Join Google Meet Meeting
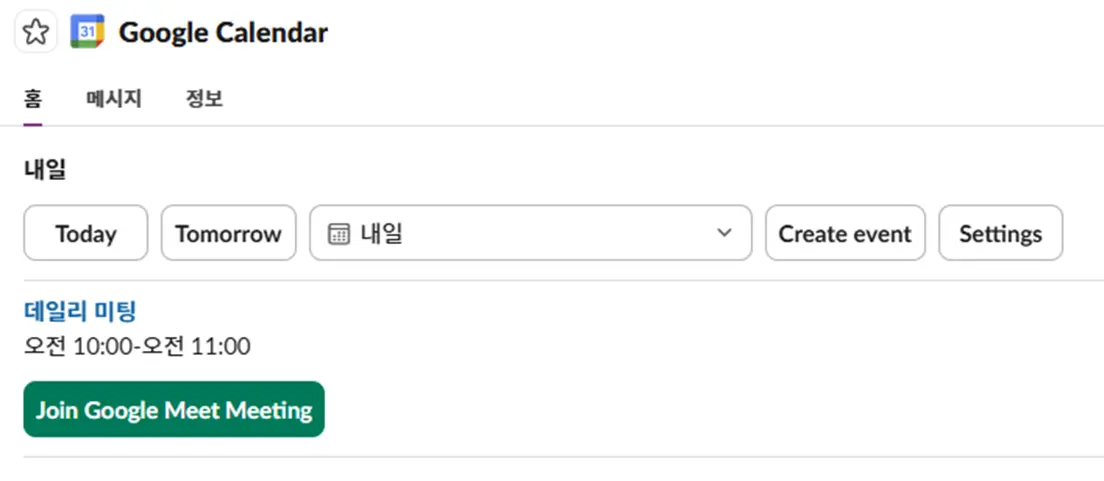 pos(174,410)
